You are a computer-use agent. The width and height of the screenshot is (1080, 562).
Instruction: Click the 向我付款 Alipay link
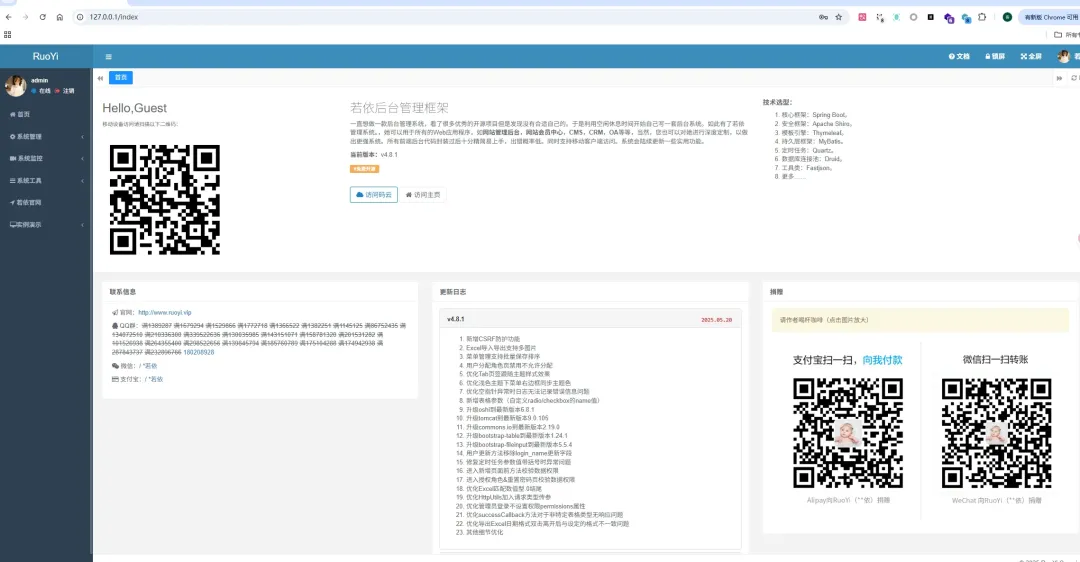point(882,360)
